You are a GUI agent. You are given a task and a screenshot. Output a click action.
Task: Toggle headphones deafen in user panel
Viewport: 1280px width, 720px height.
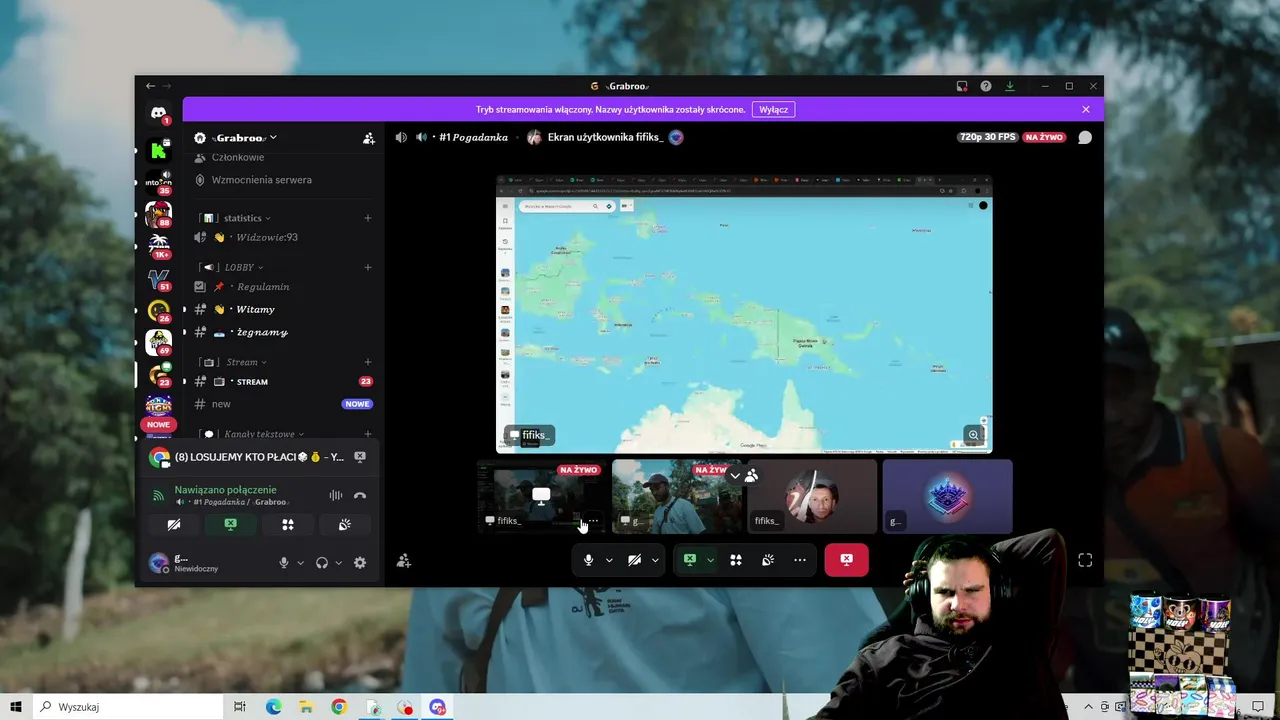(322, 563)
